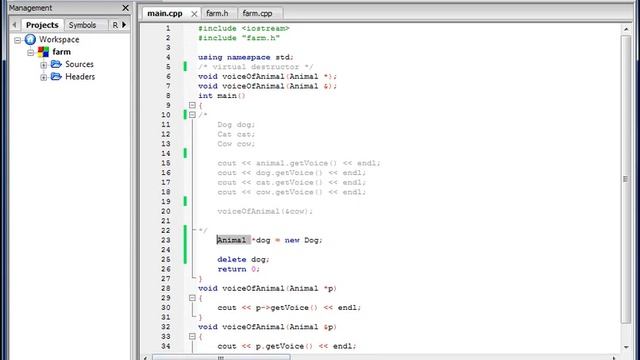640x360 pixels.
Task: Click 'voiceOfAnimal(&cow);' on line 20
Action: (265, 211)
